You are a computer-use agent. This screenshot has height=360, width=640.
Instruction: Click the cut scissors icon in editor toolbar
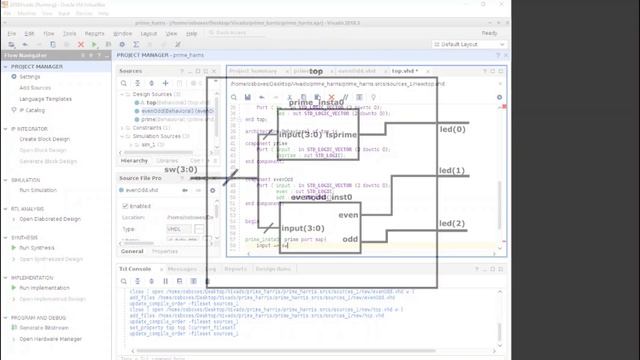pyautogui.click(x=289, y=97)
